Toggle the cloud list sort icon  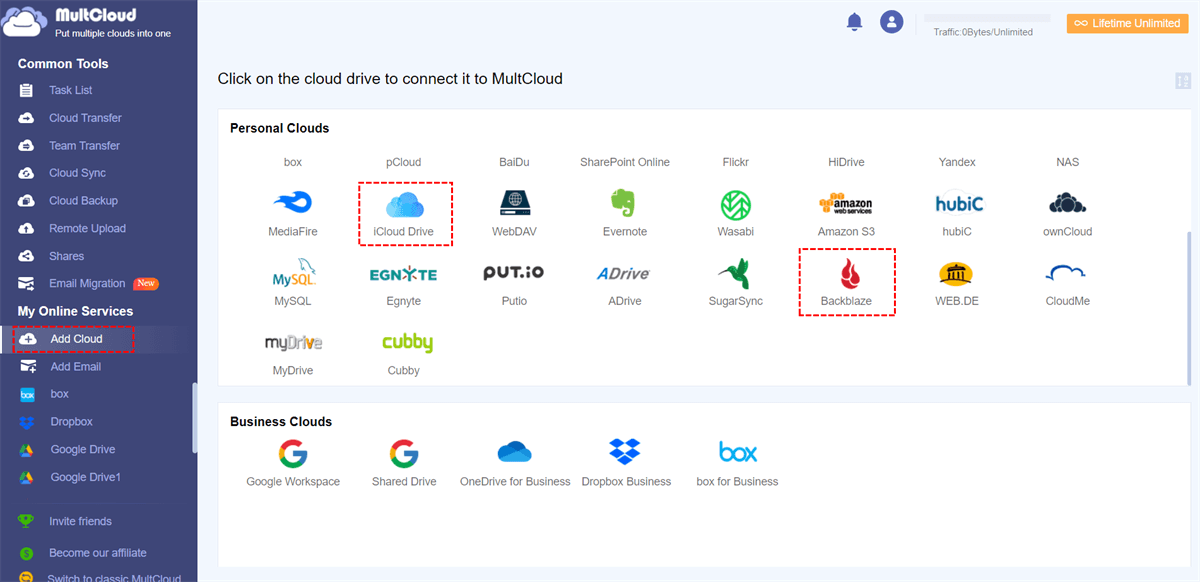pos(1183,82)
